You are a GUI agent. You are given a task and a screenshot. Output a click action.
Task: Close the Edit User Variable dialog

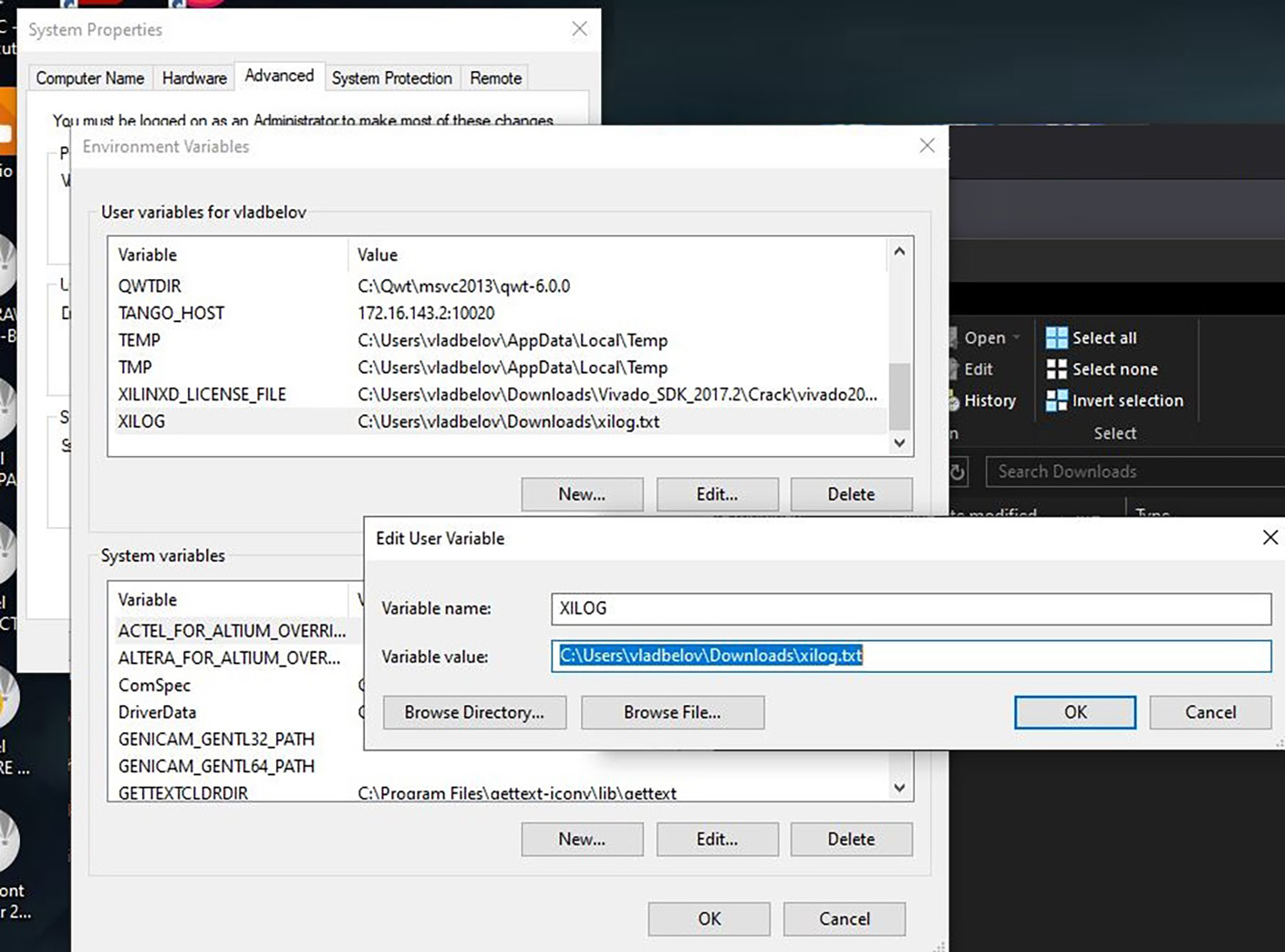[1269, 538]
